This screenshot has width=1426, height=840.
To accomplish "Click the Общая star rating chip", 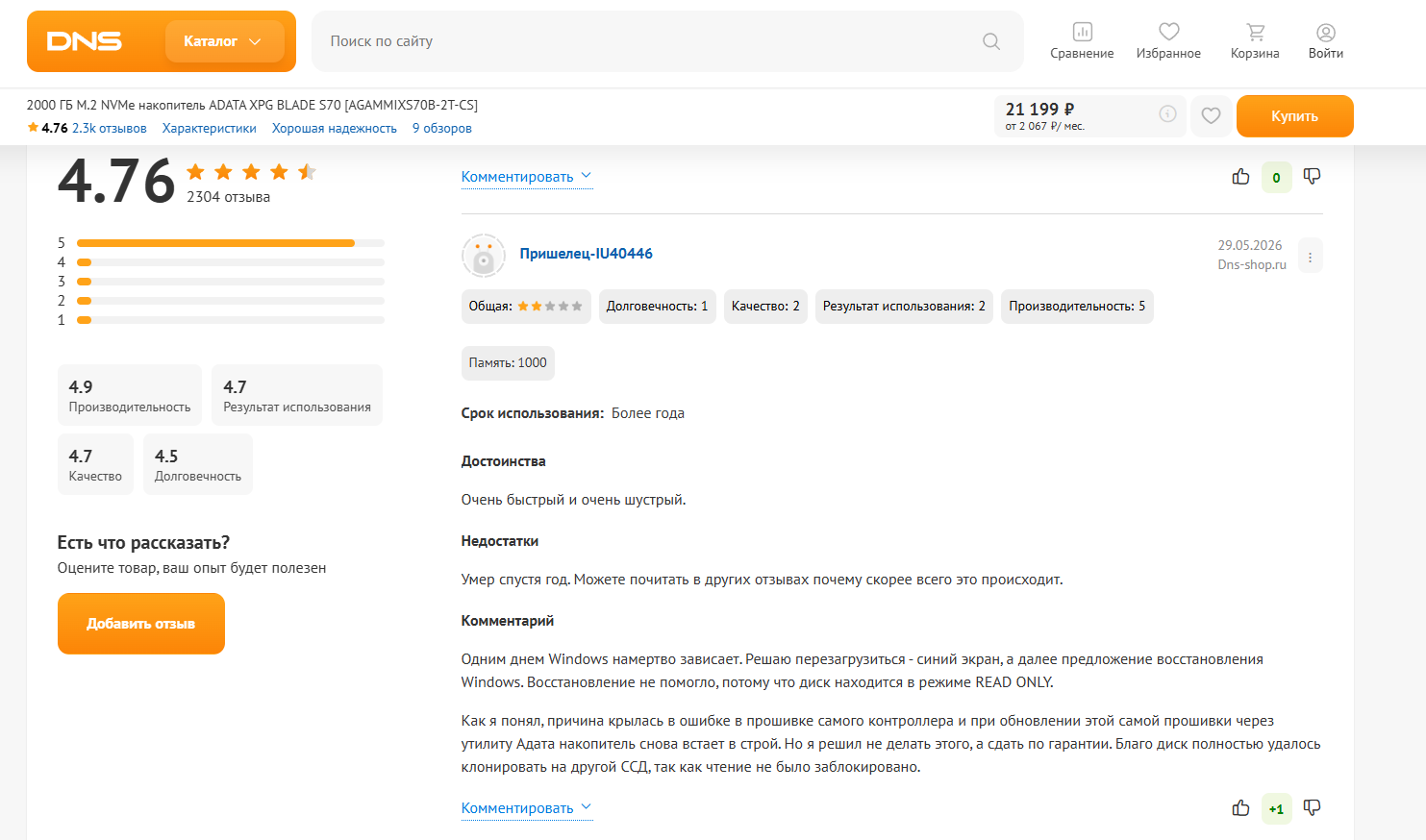I will click(x=526, y=307).
